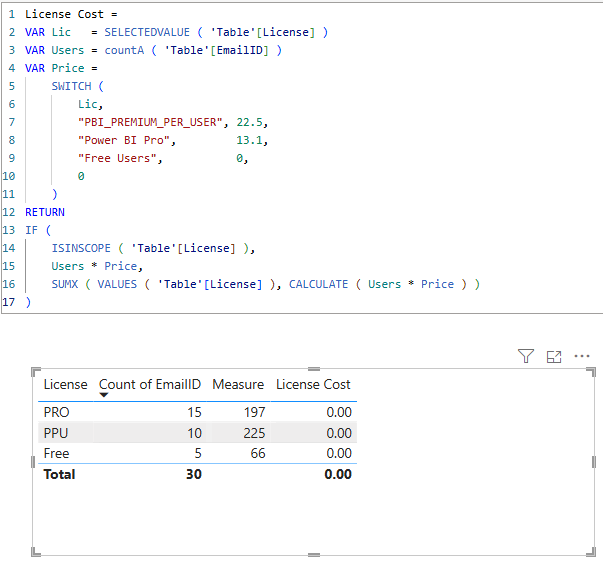
Task: Open the focus mode icon
Action: (x=554, y=356)
